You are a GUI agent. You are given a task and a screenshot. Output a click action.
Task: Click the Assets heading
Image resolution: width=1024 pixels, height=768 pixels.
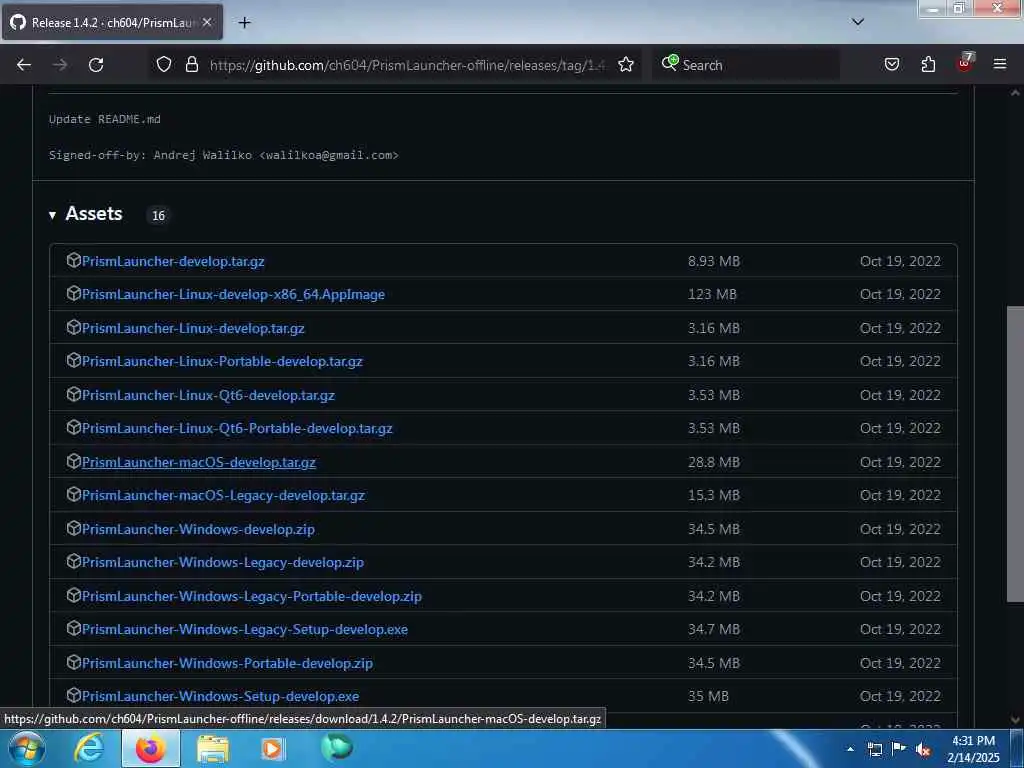click(x=94, y=214)
